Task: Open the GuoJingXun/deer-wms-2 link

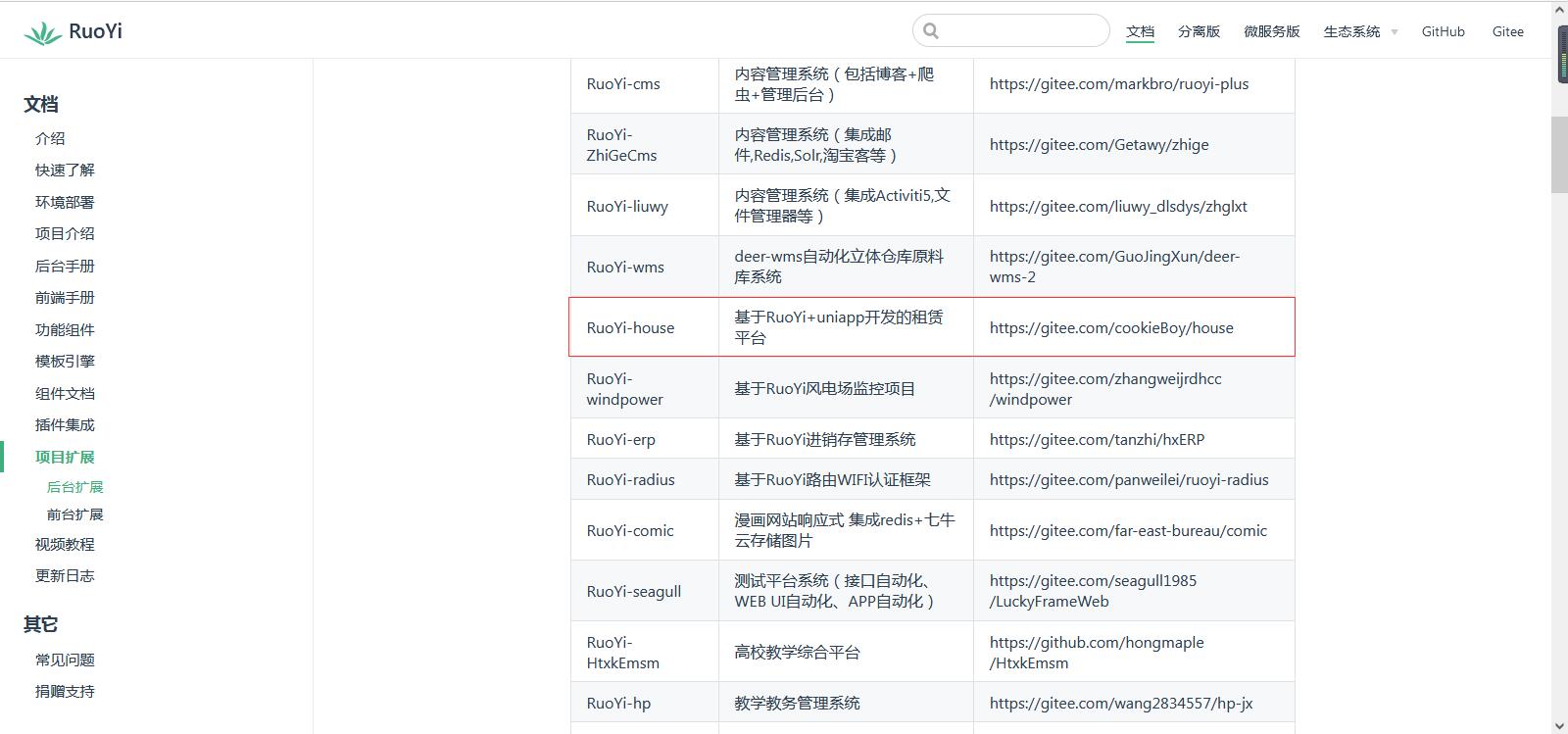Action: coord(1114,267)
